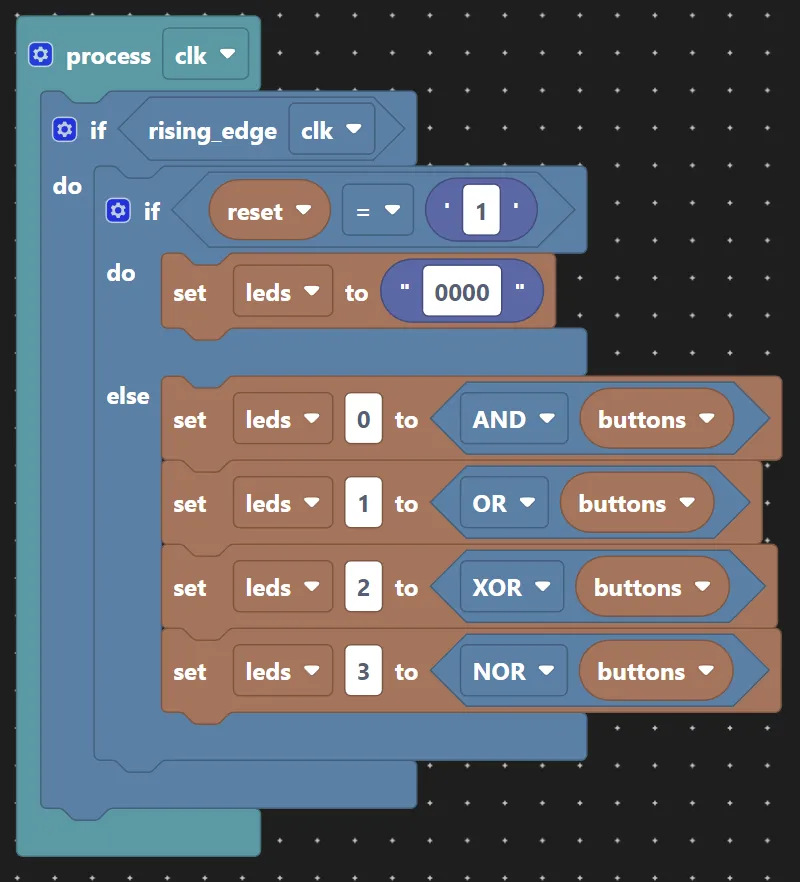The width and height of the screenshot is (800, 882).
Task: Edit index 3 field of leds
Action: pos(363,672)
